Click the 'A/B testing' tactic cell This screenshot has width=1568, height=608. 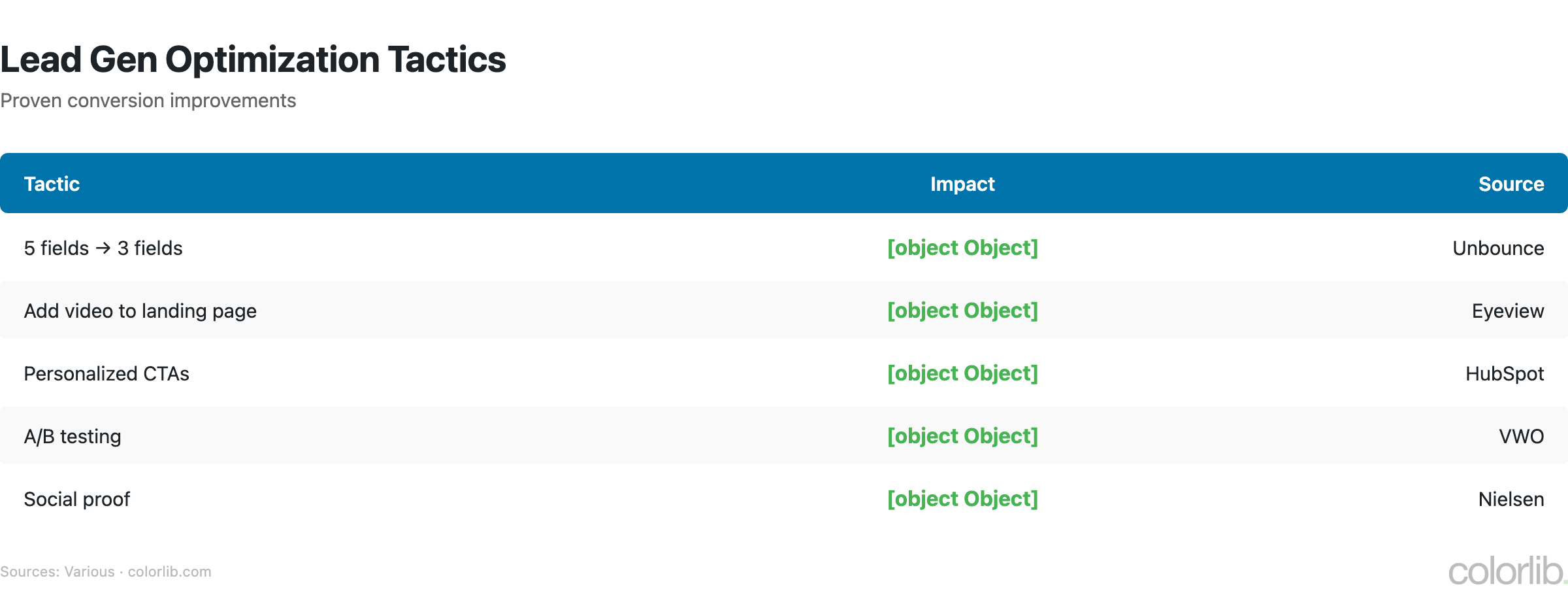pyautogui.click(x=73, y=437)
